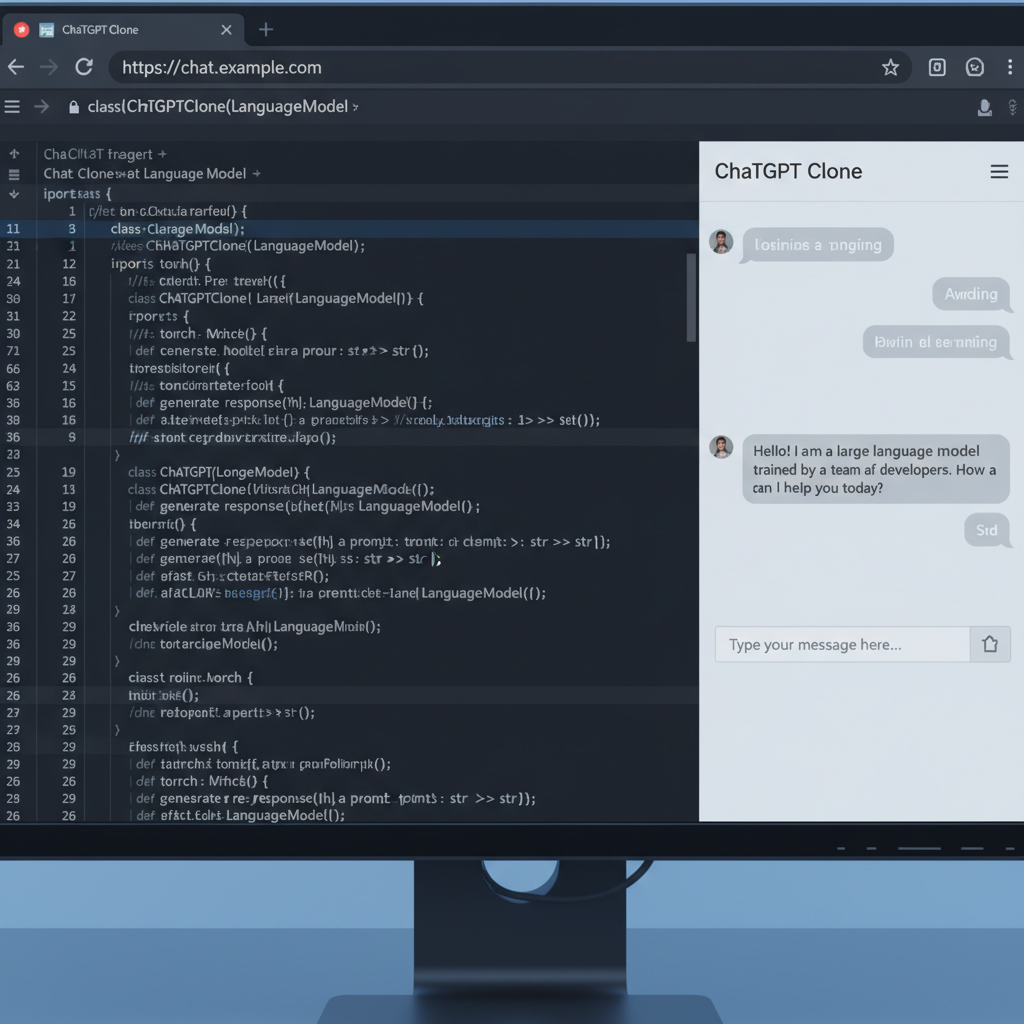Click the 'Iosinios a ɲnging' chat bubble

[x=818, y=245]
